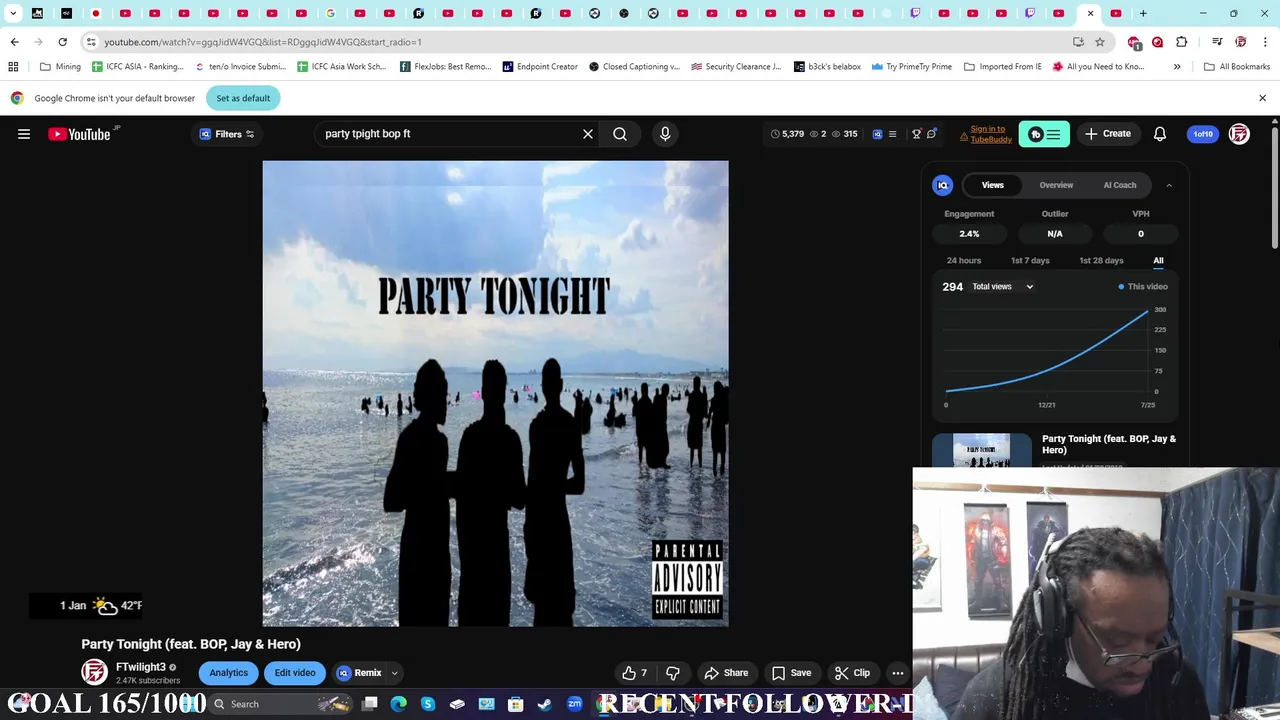The height and width of the screenshot is (720, 1280).
Task: Click the vidIQ logo in stats bar
Action: pyautogui.click(x=877, y=134)
